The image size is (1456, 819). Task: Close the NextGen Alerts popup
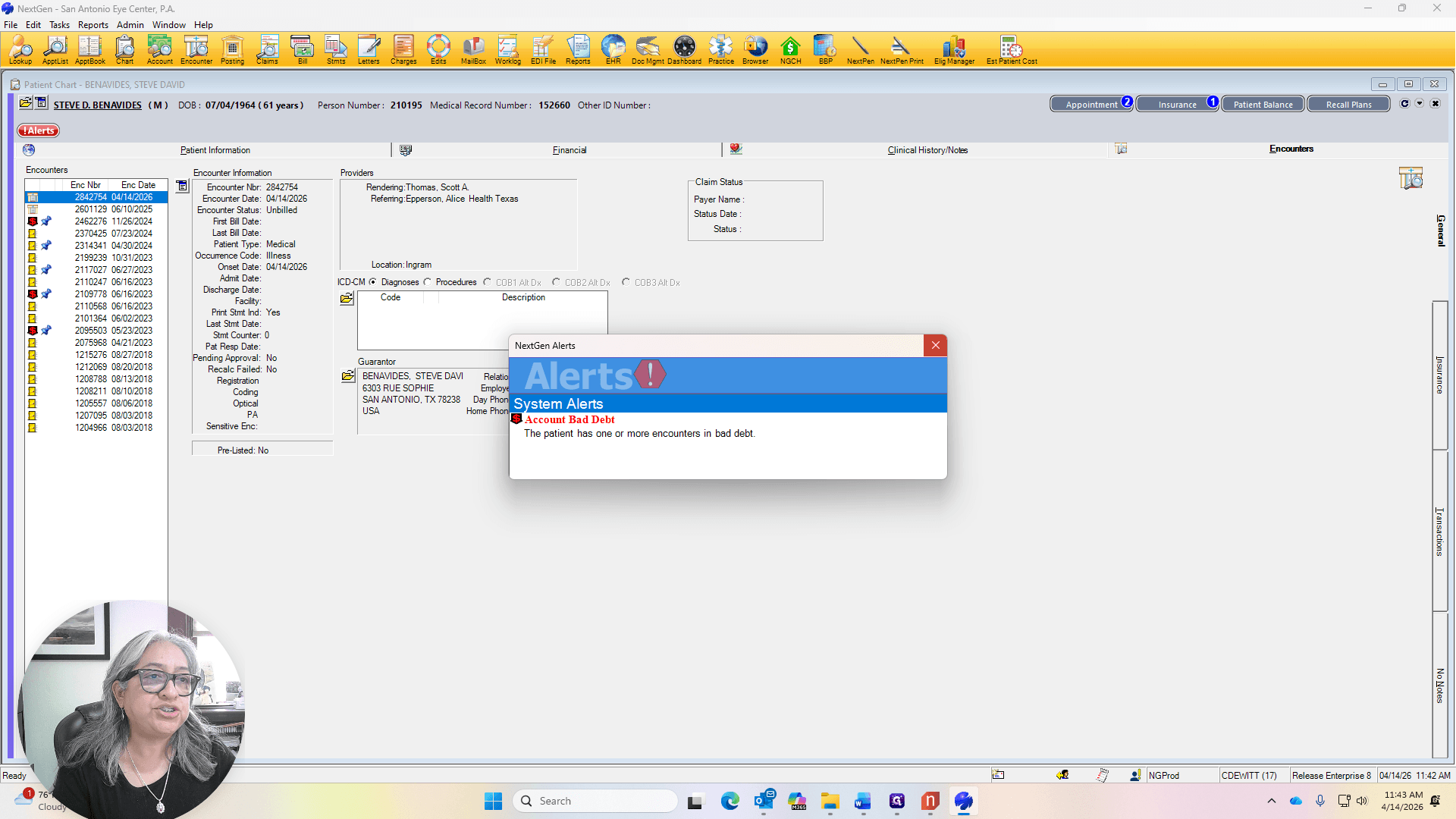pos(935,346)
